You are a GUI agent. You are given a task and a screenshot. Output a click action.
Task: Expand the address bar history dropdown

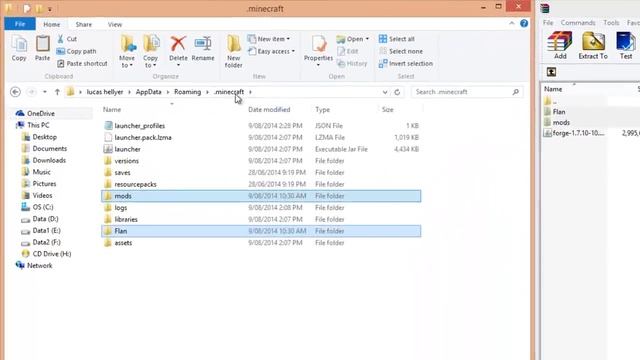[385, 92]
